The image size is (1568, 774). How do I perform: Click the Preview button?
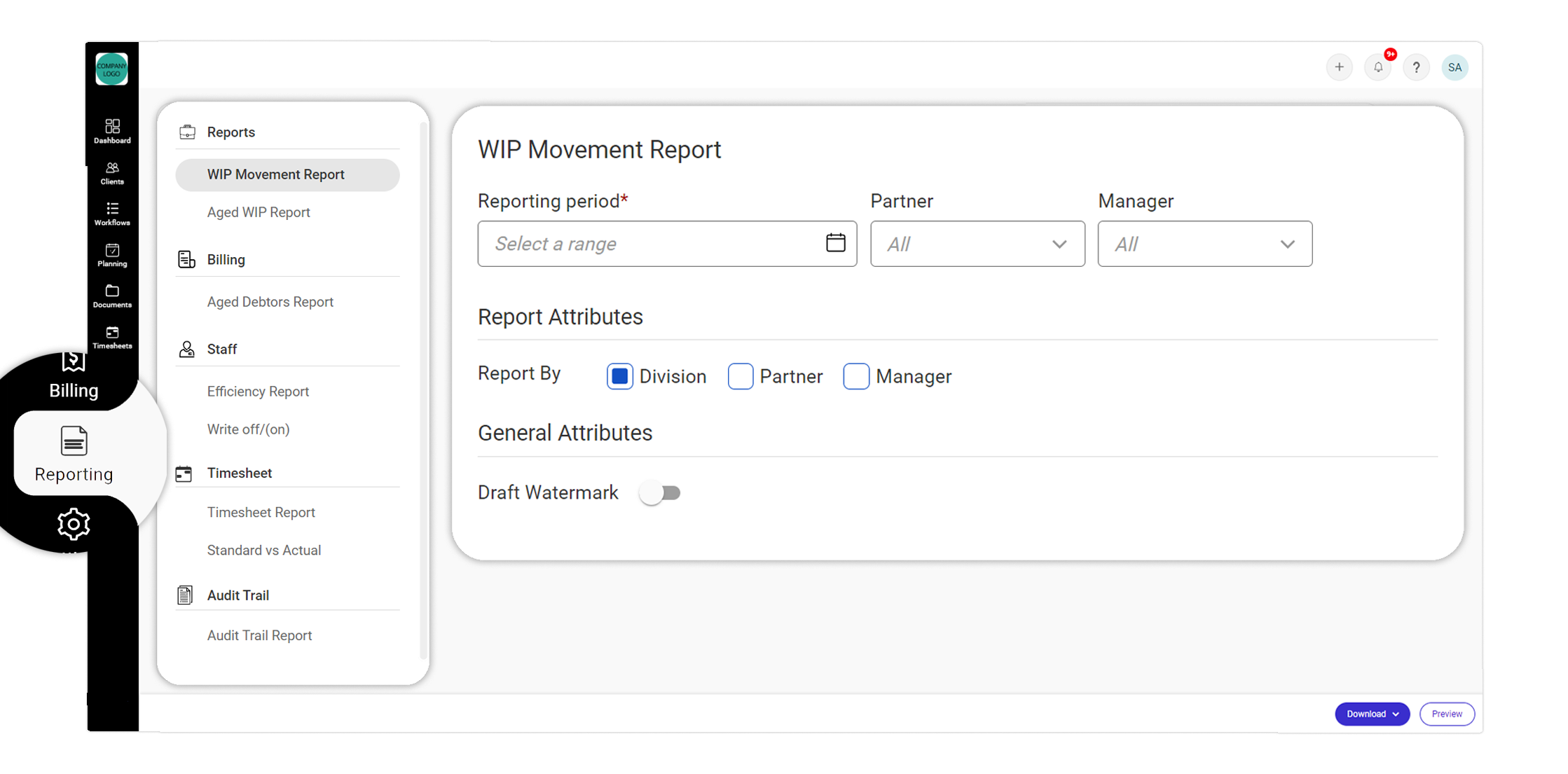point(1447,714)
